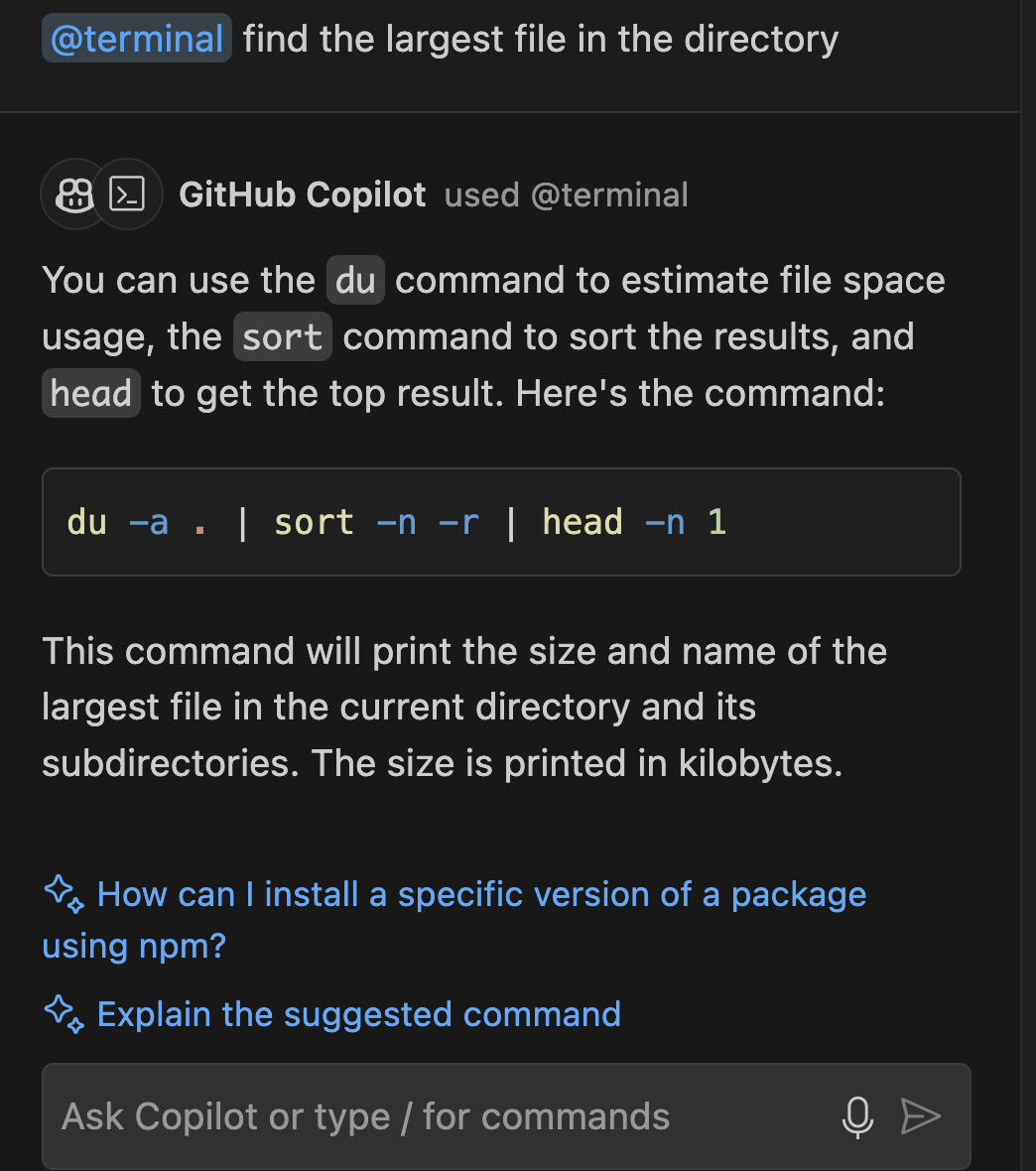Click the send message arrow icon

tap(920, 1116)
